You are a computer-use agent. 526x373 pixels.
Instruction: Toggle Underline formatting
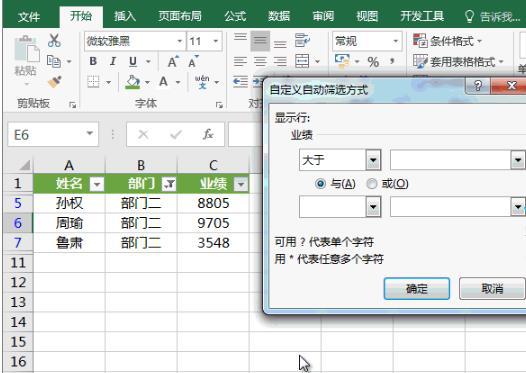coord(133,61)
